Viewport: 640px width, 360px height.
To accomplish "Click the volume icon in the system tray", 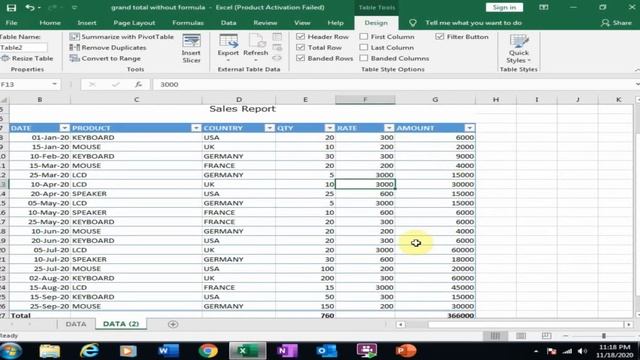I will [x=582, y=351].
